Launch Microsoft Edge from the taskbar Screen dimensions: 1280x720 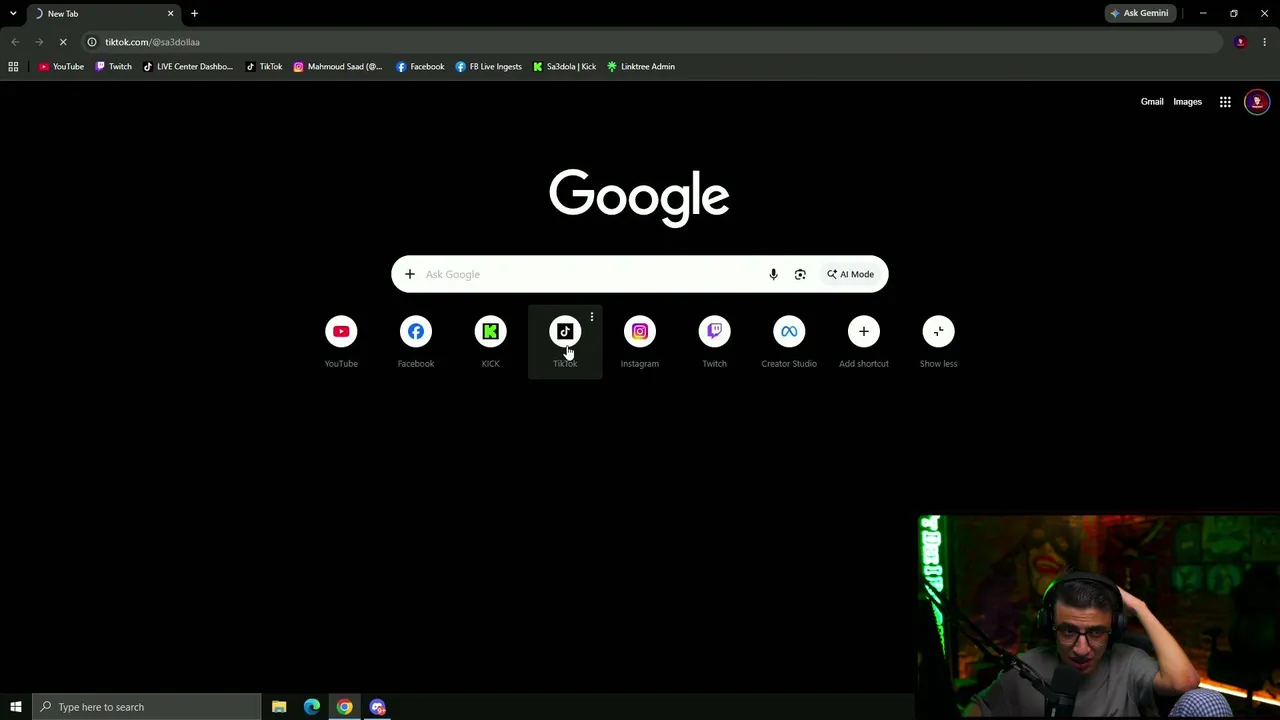click(312, 707)
